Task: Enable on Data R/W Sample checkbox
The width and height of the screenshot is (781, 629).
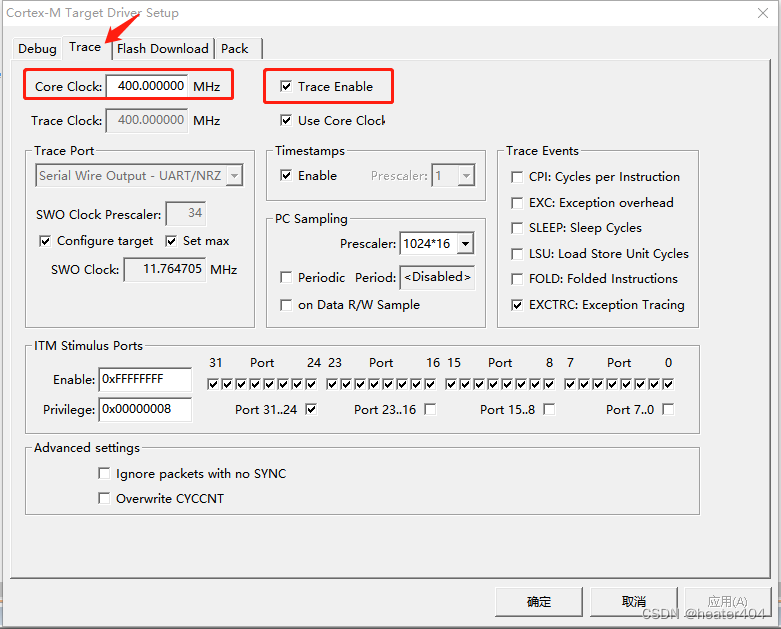Action: click(x=286, y=305)
